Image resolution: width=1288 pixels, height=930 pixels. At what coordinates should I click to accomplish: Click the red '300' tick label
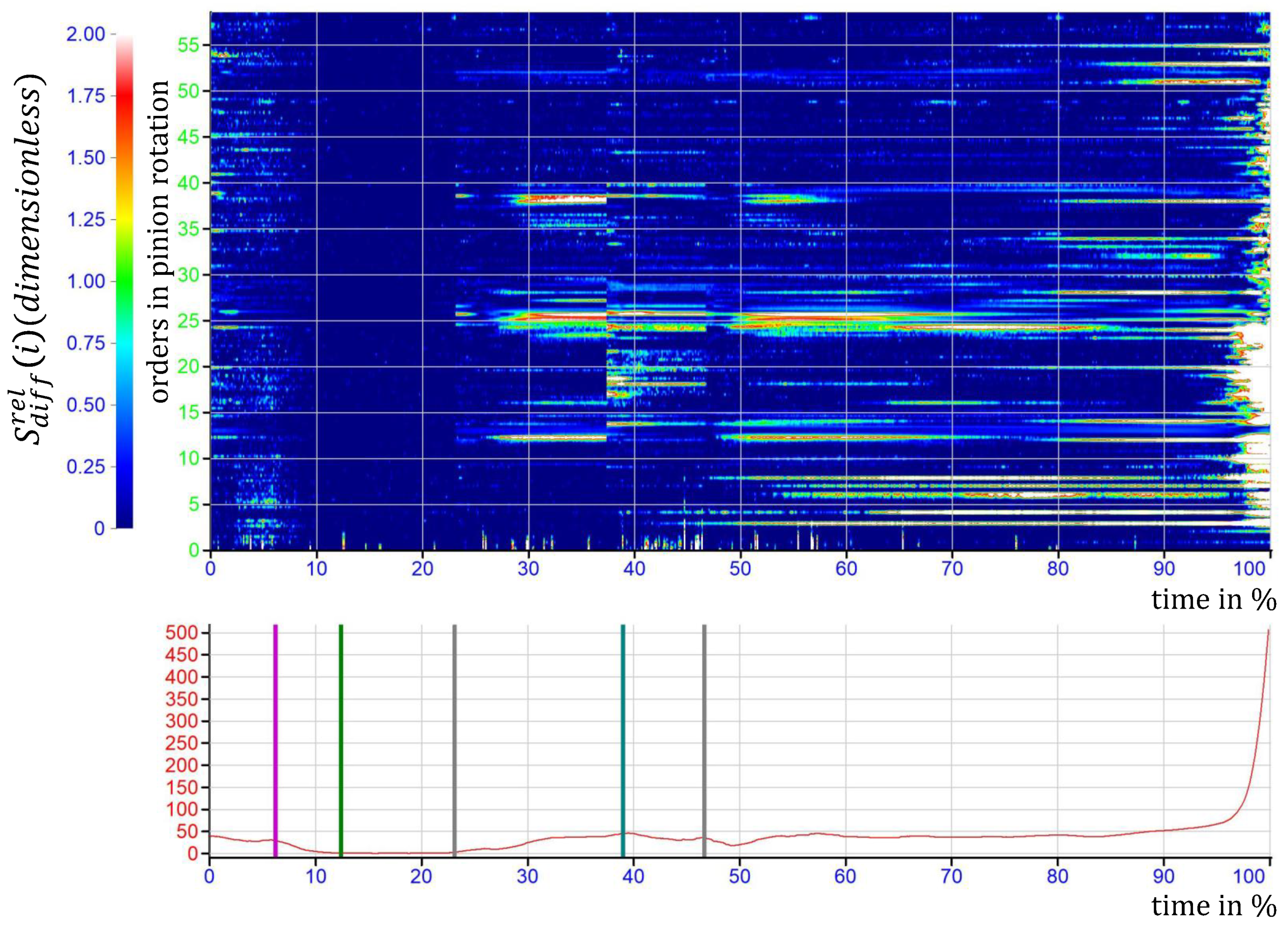182,721
